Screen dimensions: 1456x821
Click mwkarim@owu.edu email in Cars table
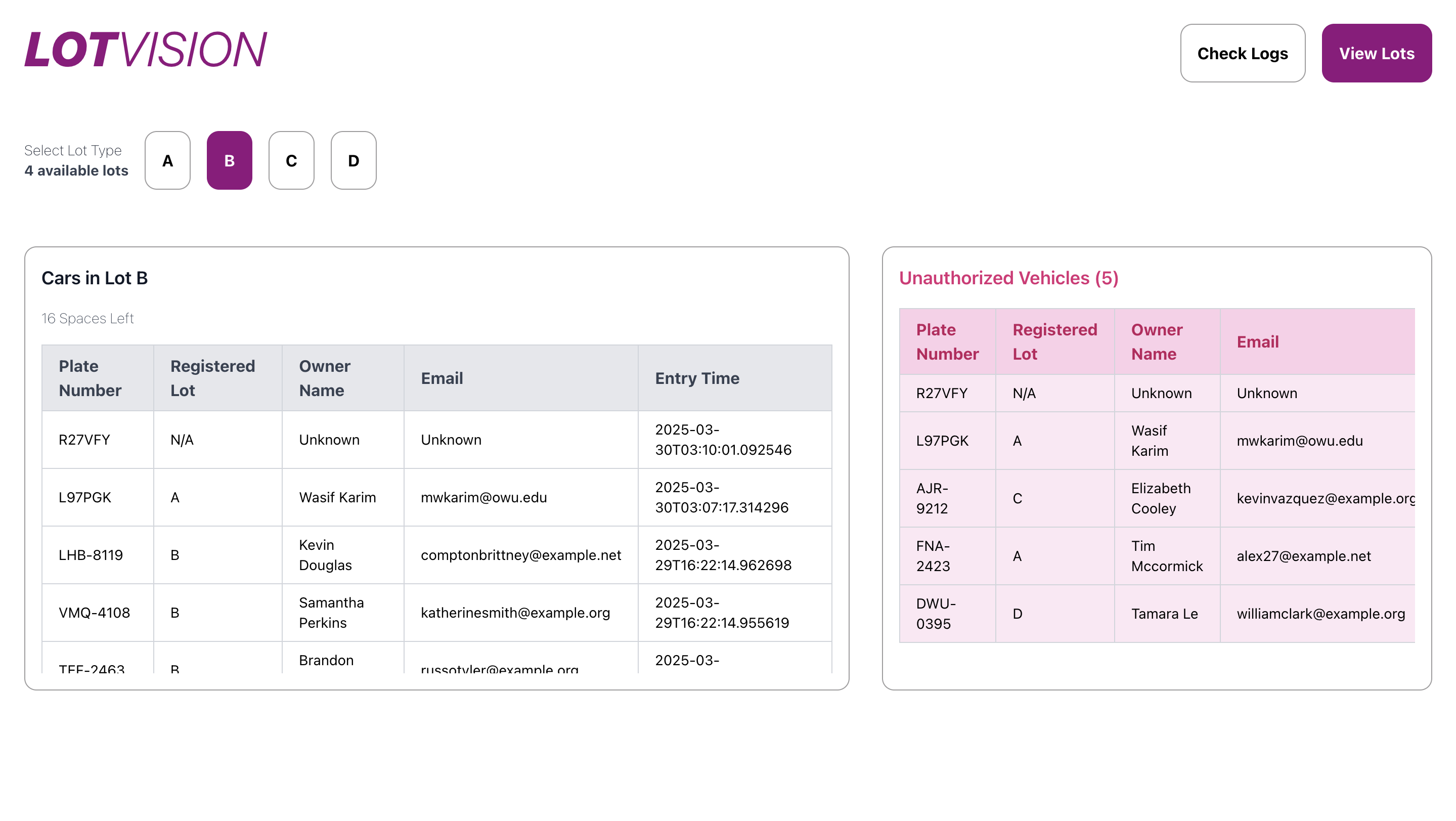pyautogui.click(x=483, y=498)
